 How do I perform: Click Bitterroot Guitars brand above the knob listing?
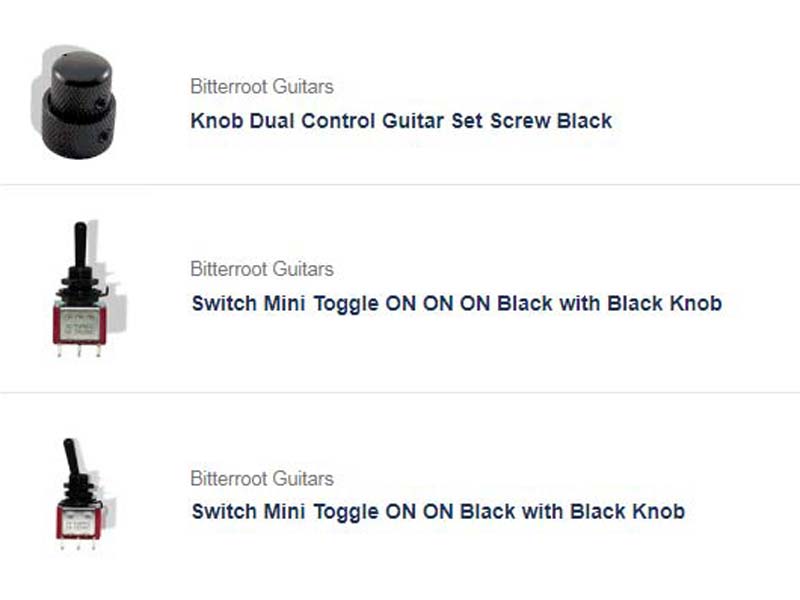[x=262, y=87]
